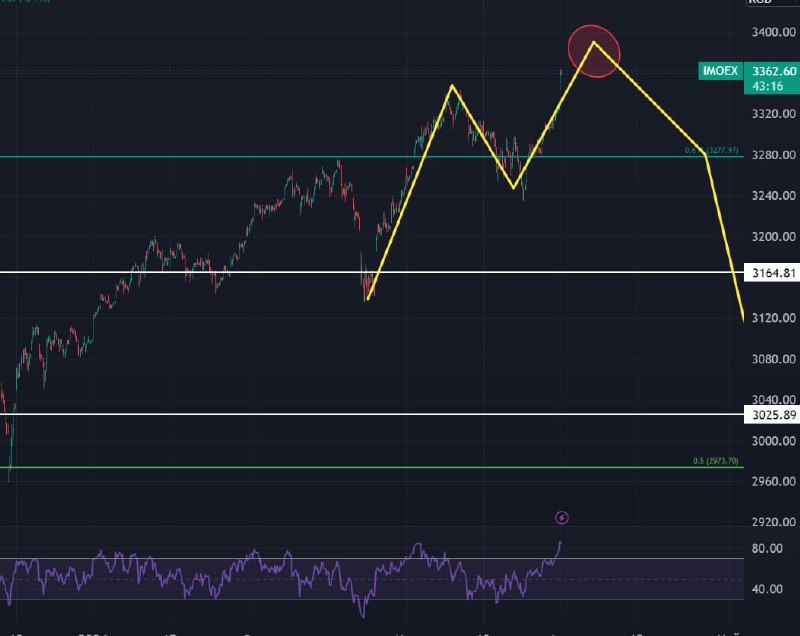Click the 3000.00 price axis label
The width and height of the screenshot is (800, 636).
coord(773,441)
